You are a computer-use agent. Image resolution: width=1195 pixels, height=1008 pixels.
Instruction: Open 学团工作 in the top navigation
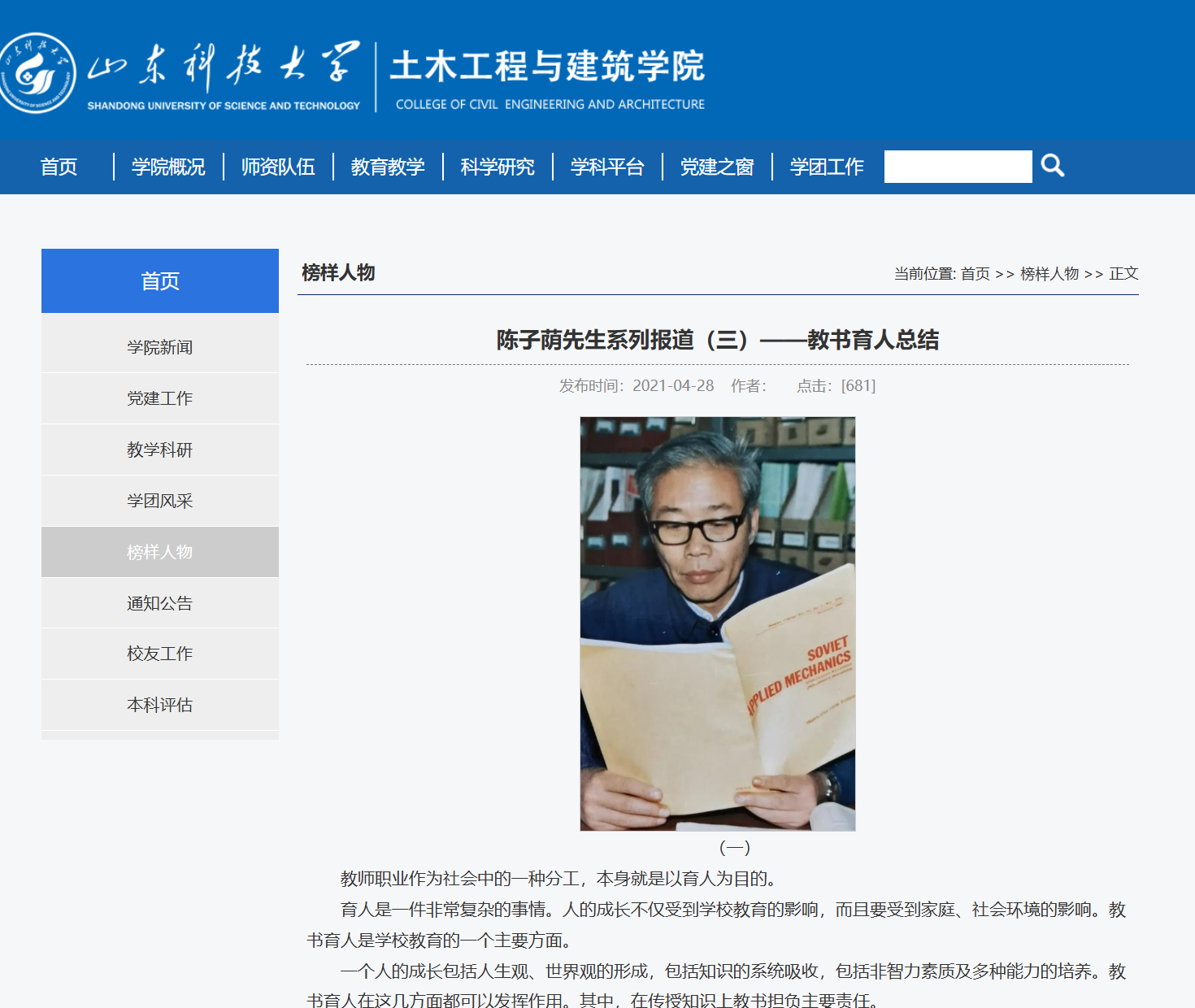tap(827, 167)
